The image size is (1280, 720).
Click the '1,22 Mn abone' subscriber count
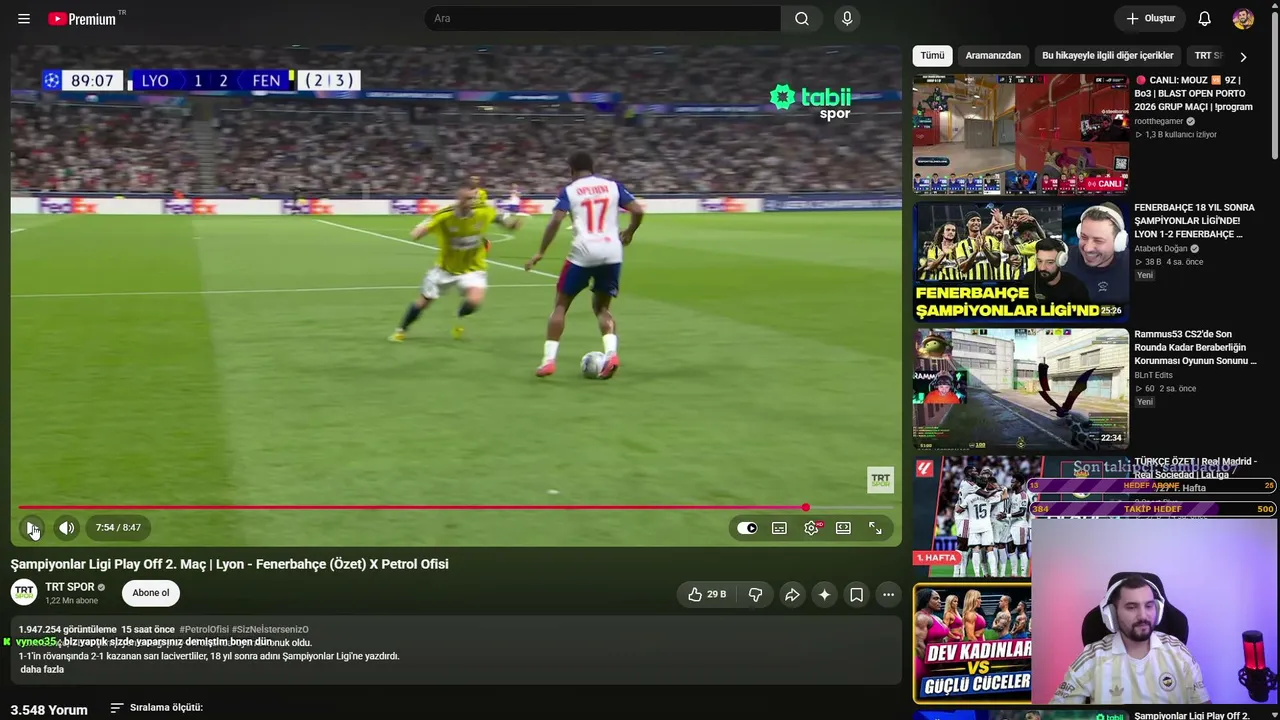[72, 601]
